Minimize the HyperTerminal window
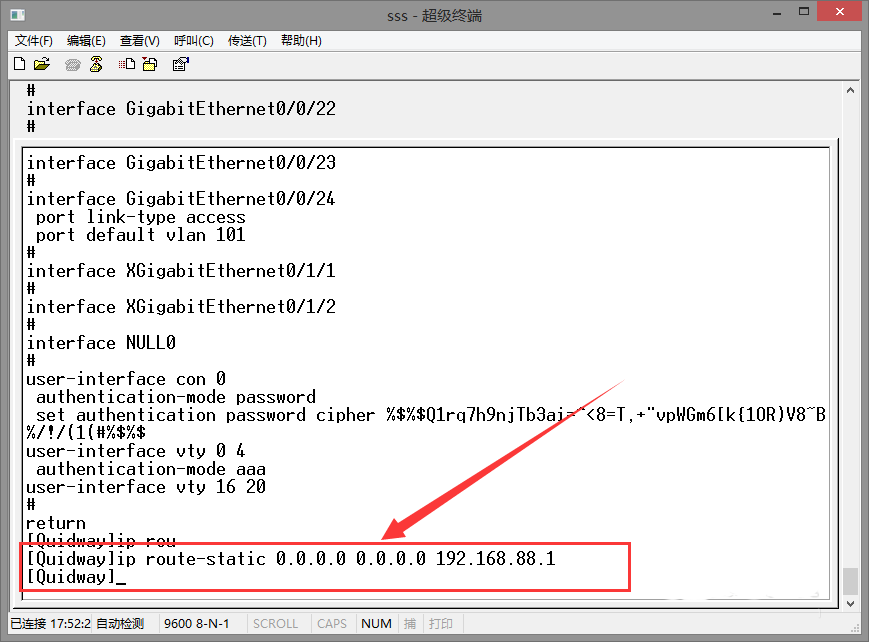 coord(777,12)
